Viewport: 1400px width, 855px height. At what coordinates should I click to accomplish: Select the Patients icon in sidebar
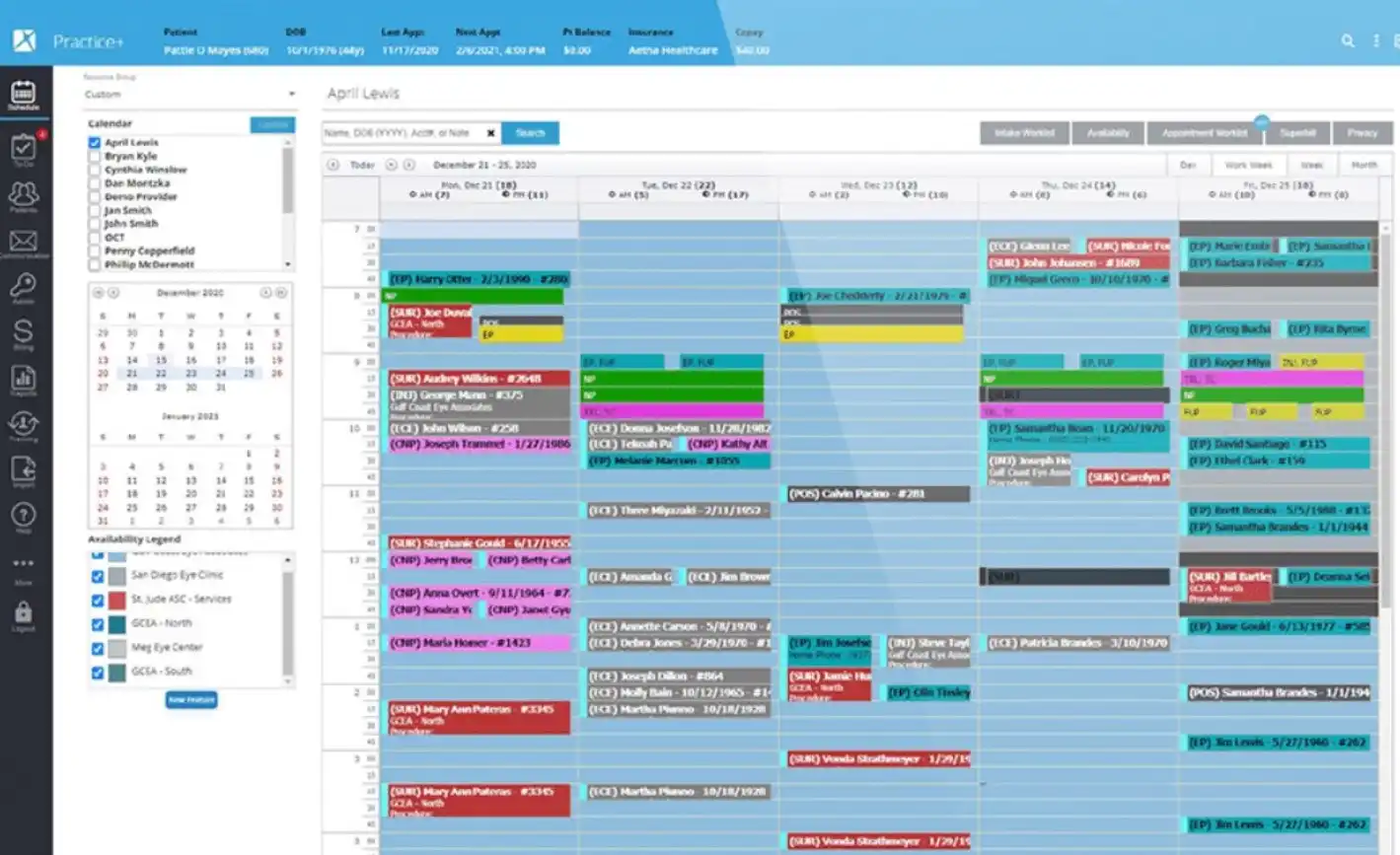coord(24,193)
